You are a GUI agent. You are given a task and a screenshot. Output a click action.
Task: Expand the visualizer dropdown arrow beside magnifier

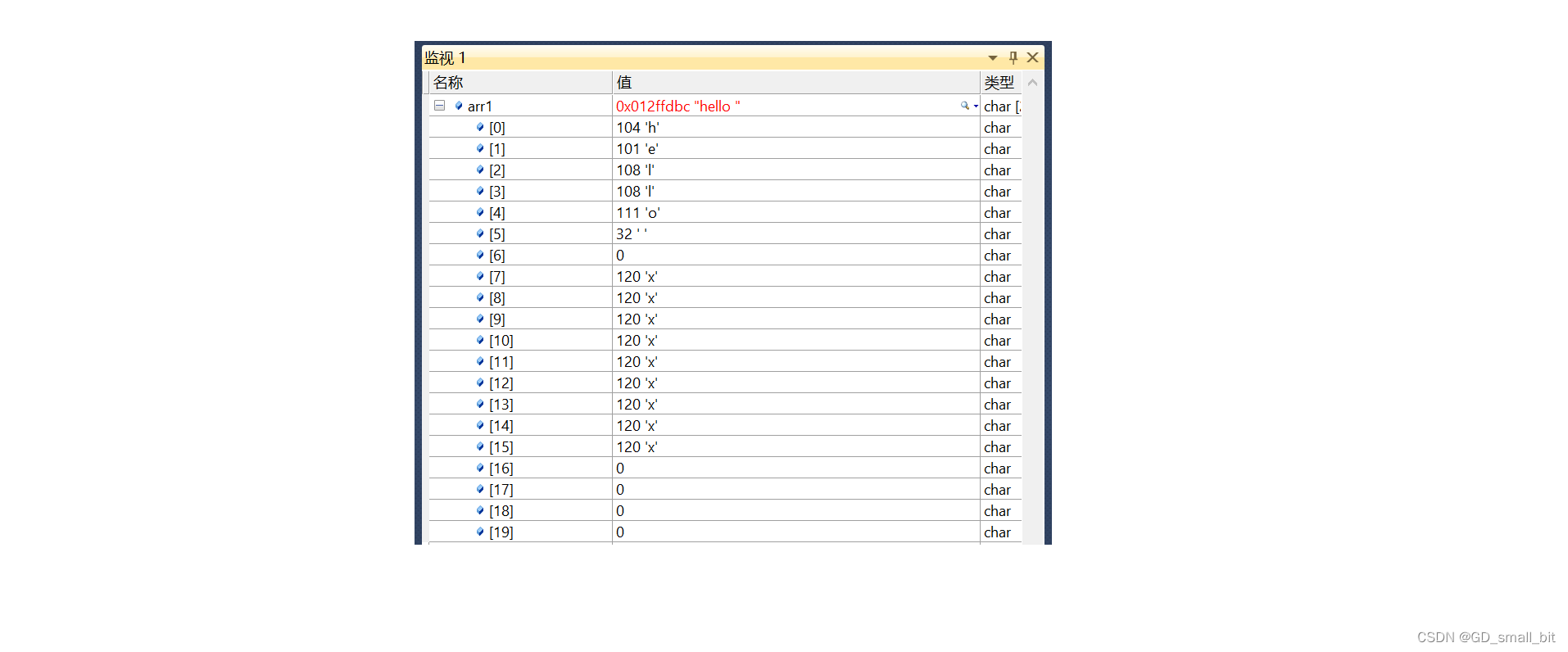point(976,106)
